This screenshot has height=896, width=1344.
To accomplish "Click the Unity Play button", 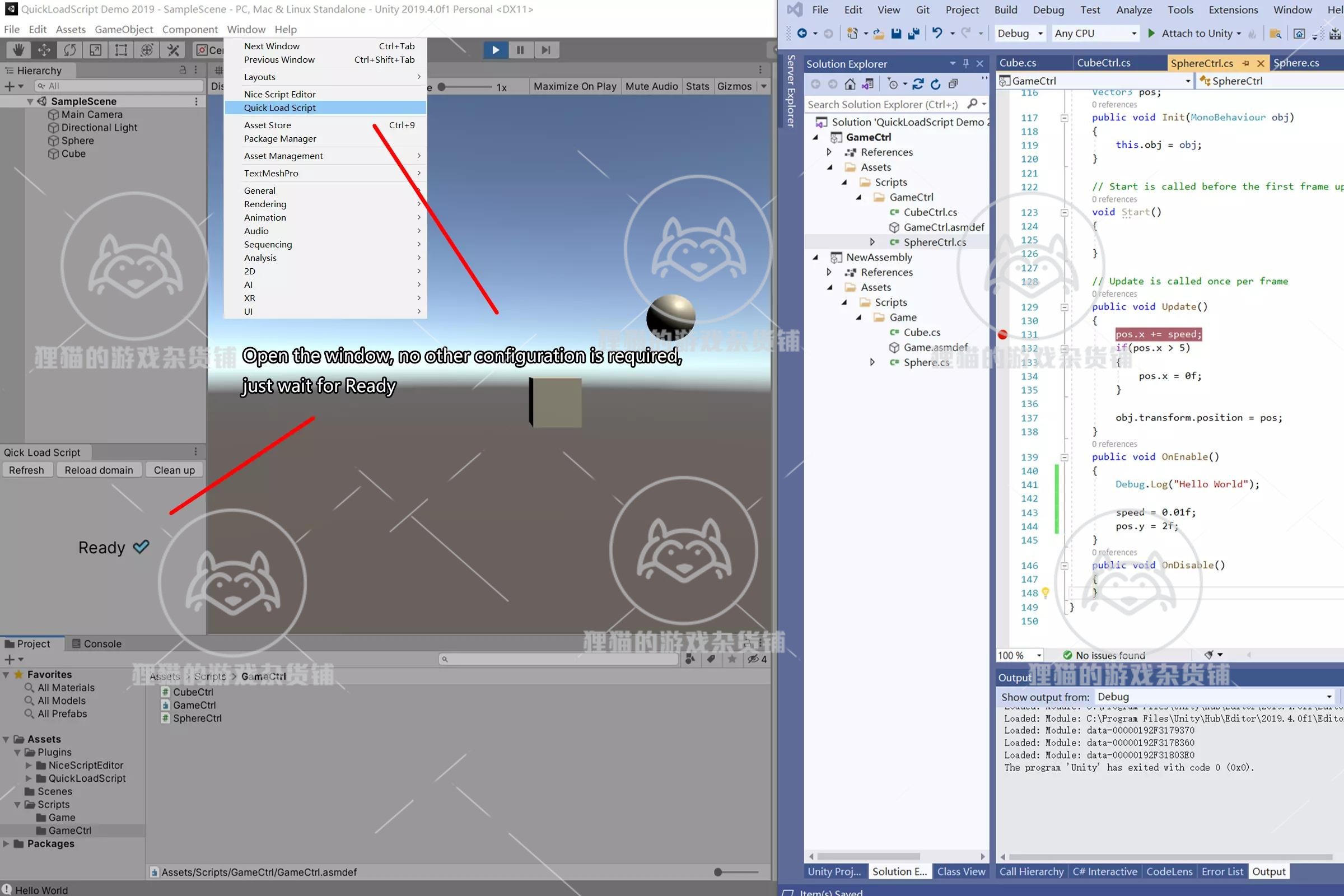I will [x=495, y=50].
